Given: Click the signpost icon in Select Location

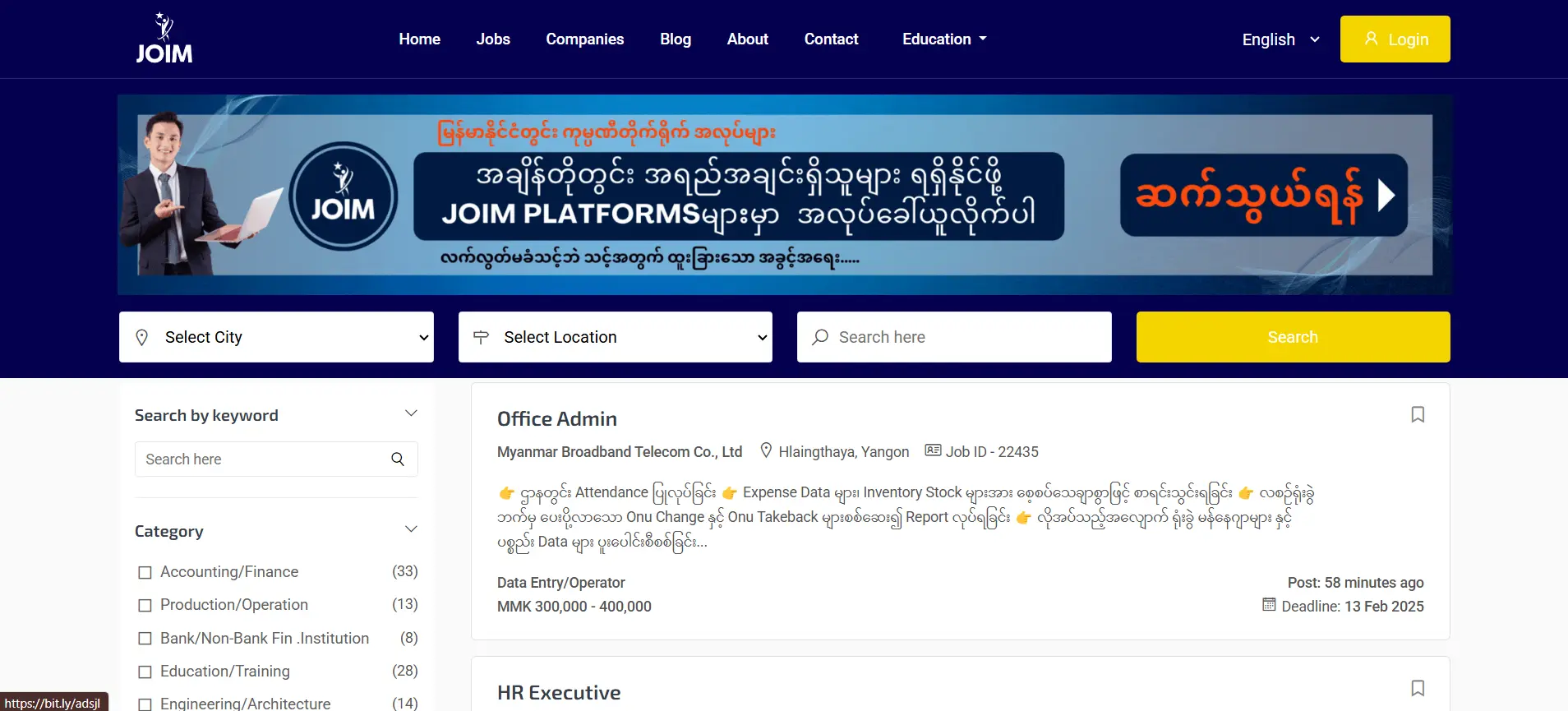Looking at the screenshot, I should point(482,337).
